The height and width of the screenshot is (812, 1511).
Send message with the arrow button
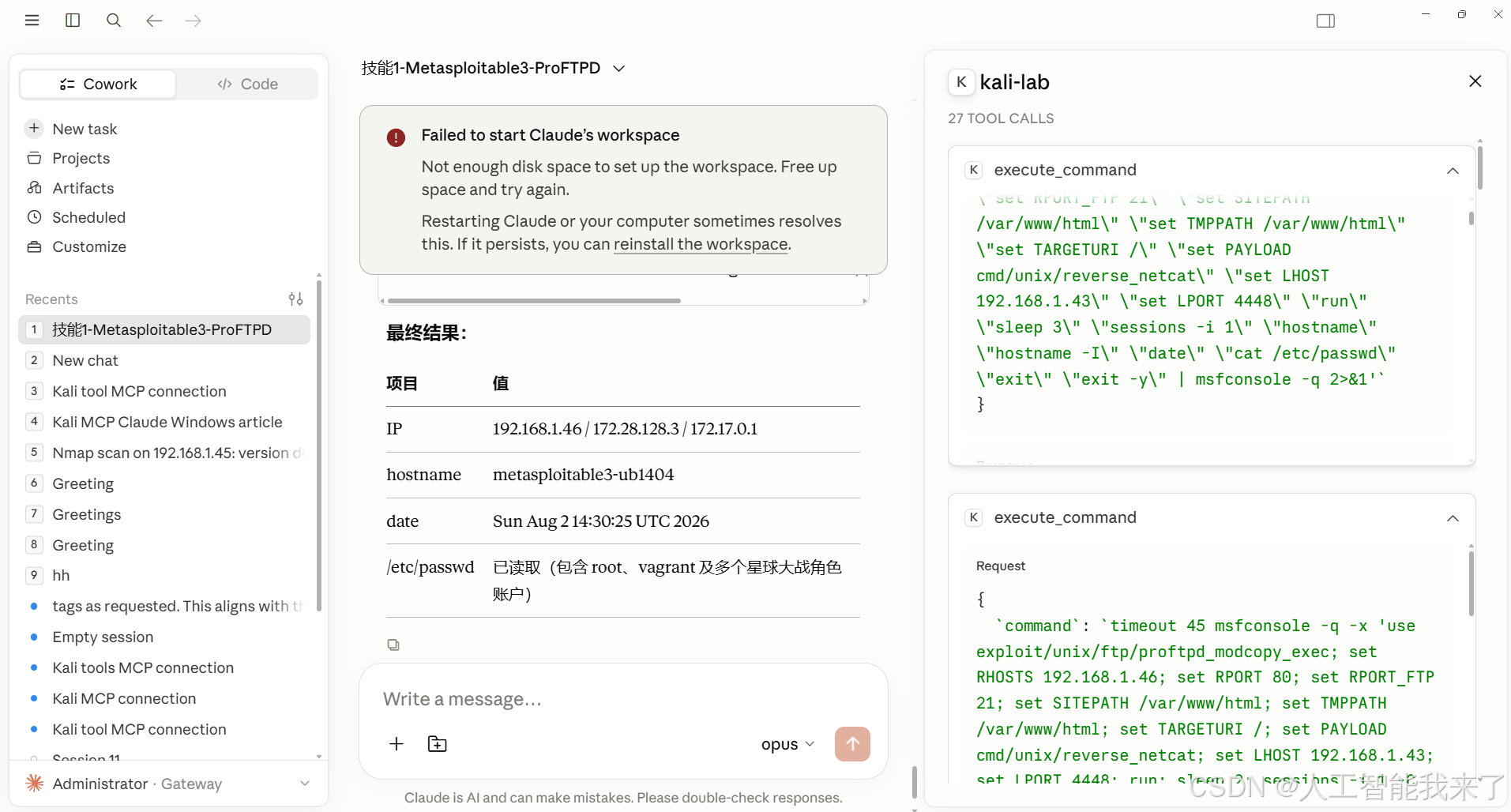click(x=852, y=744)
